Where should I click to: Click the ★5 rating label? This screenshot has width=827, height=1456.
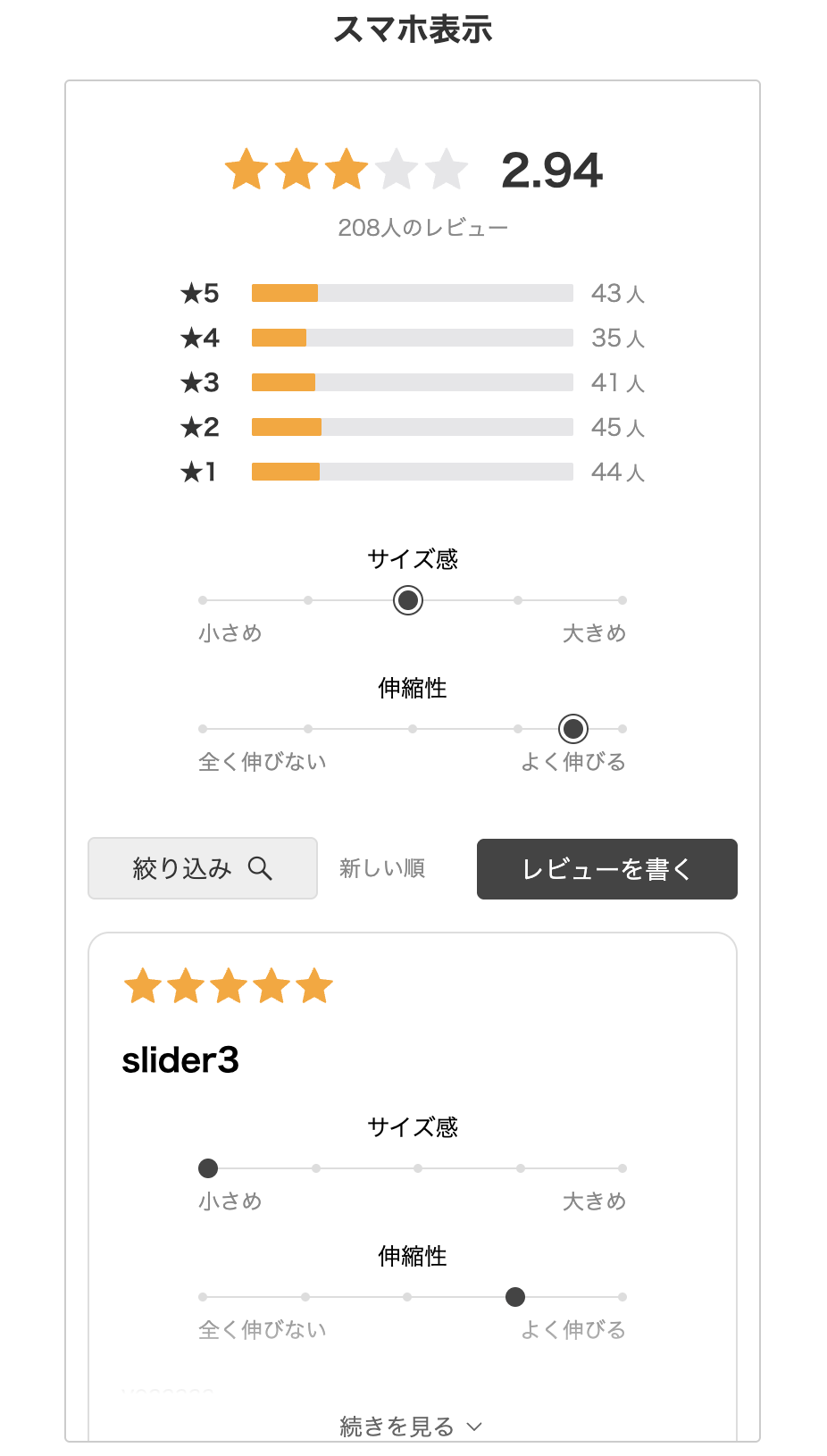(x=199, y=293)
